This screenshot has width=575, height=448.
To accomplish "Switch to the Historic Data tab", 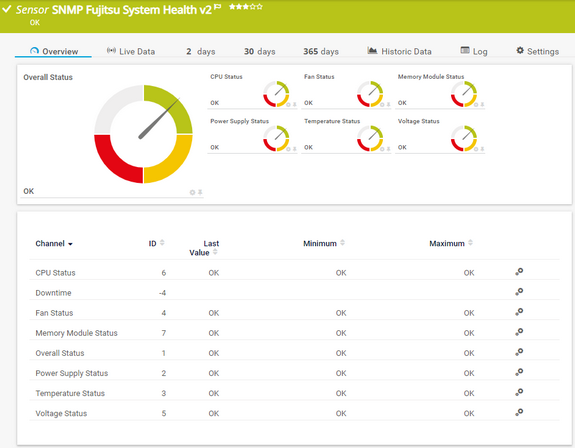I will coord(399,51).
